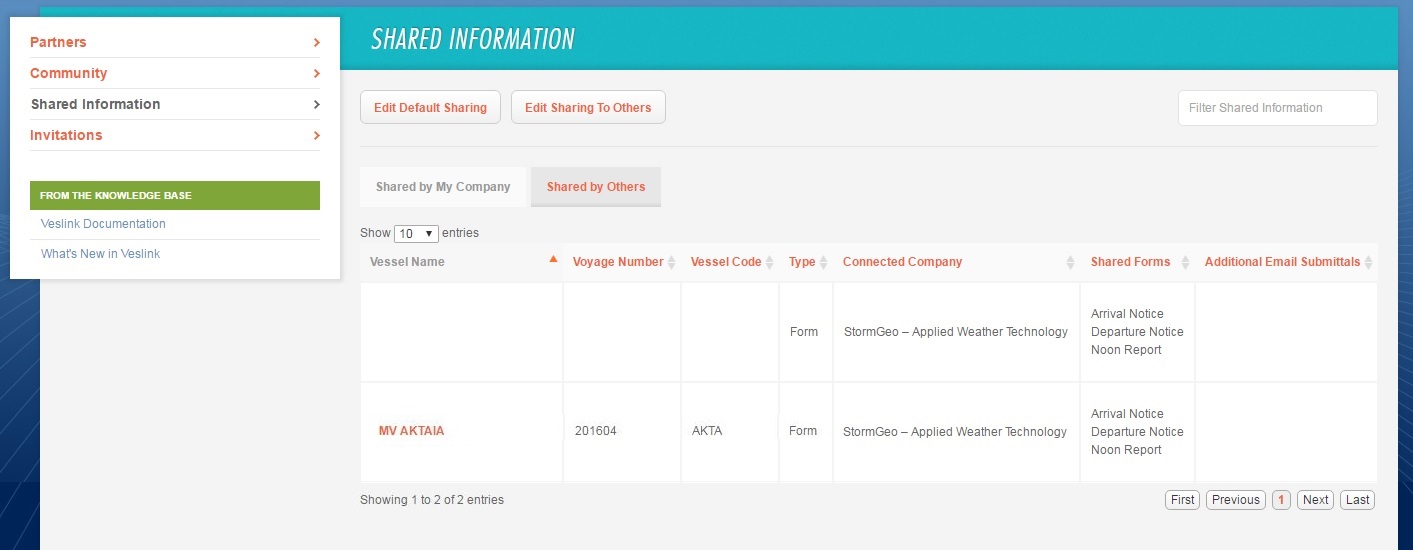Click the Vessel Name sort arrow icon
This screenshot has width=1413, height=550.
(x=553, y=259)
